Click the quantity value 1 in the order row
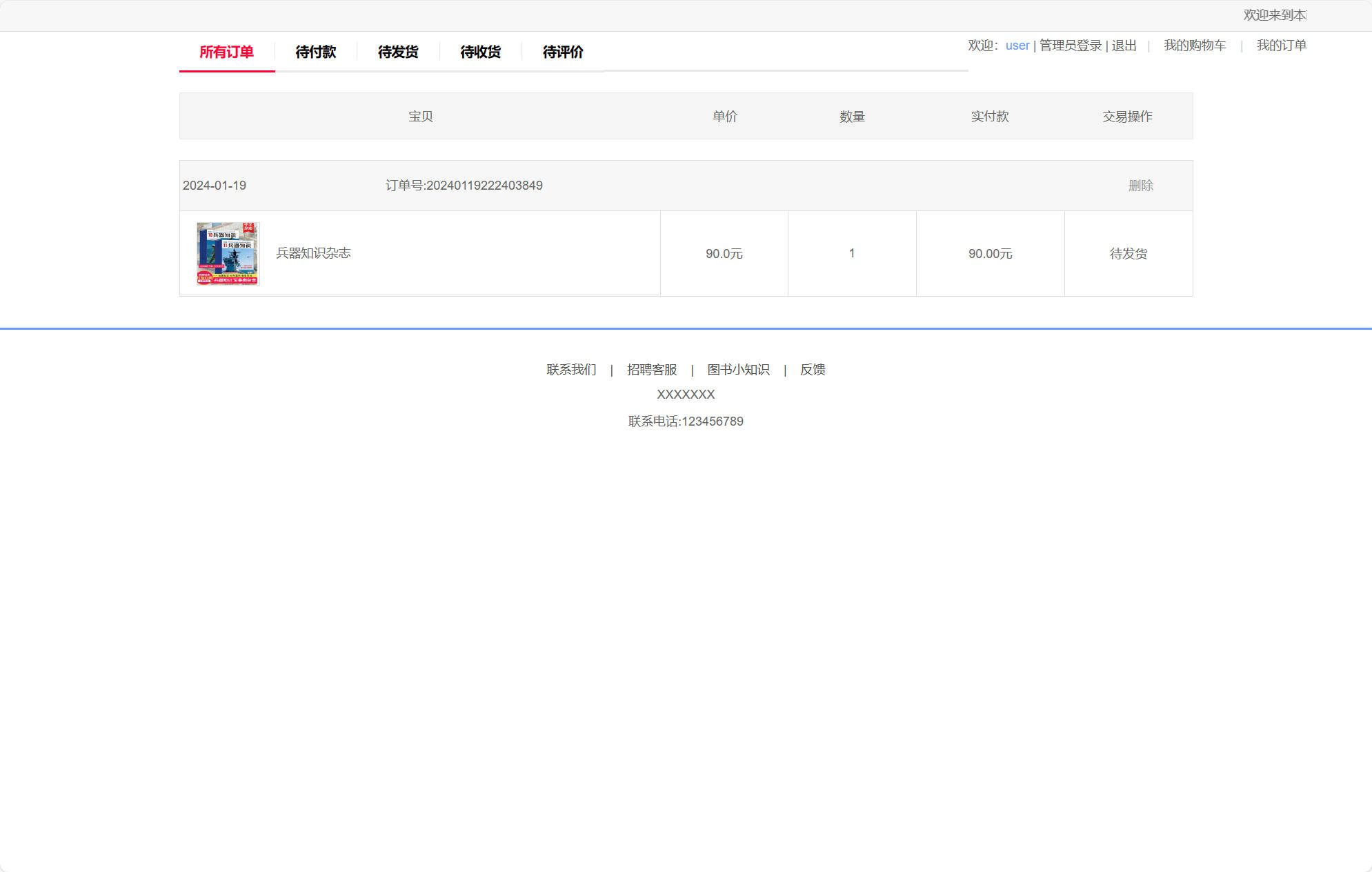 coord(851,253)
